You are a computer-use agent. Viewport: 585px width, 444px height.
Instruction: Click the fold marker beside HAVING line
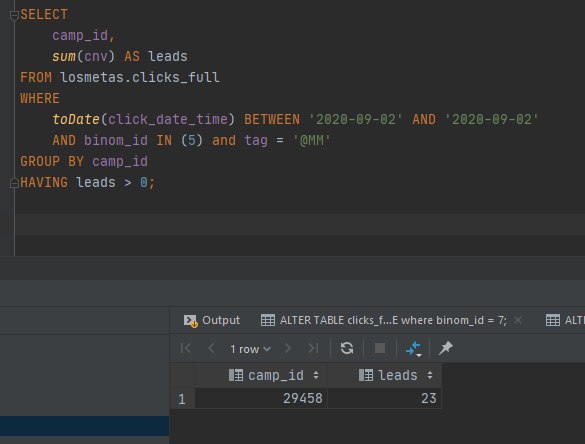(x=14, y=183)
